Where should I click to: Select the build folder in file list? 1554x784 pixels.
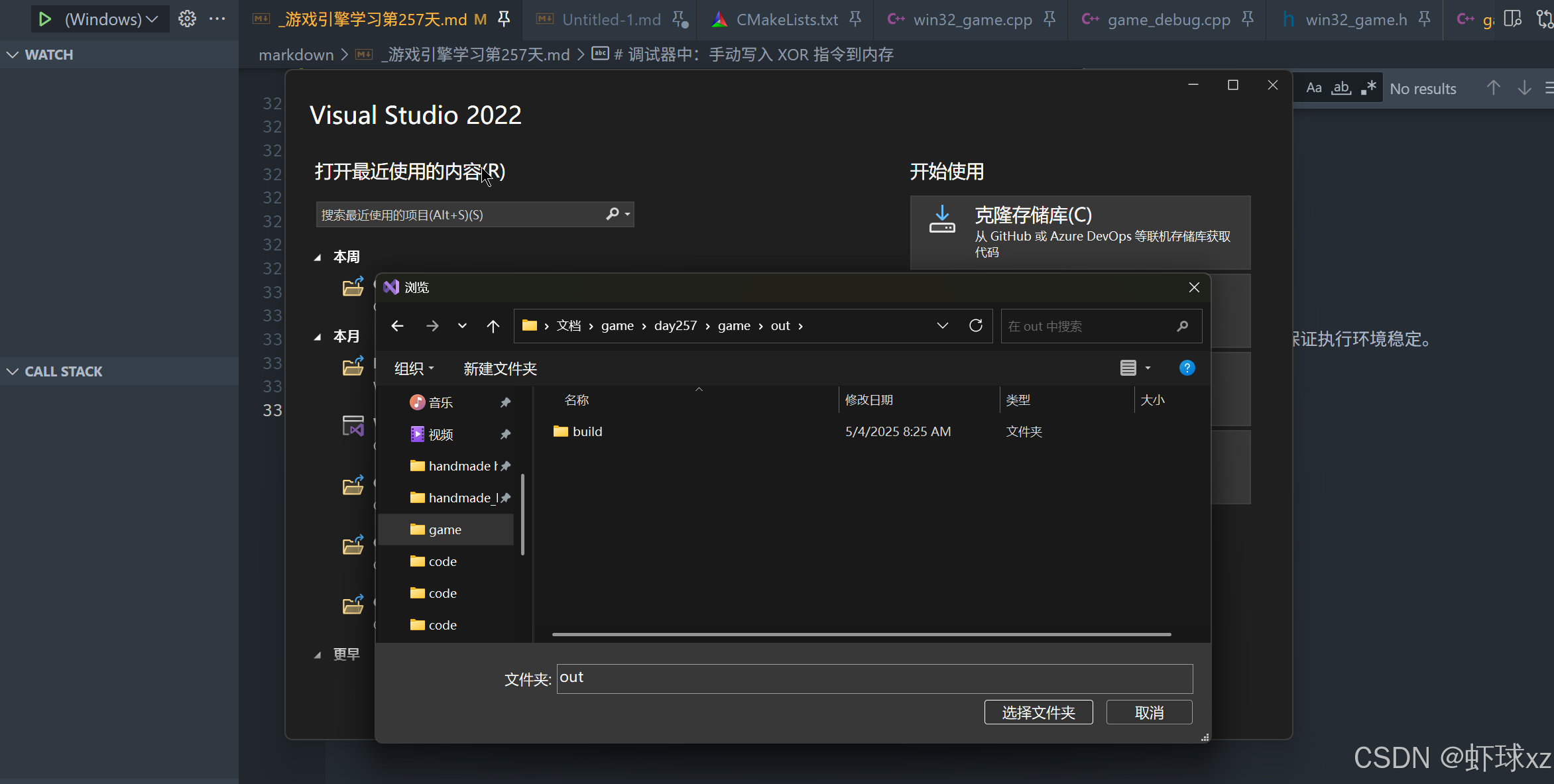pyautogui.click(x=587, y=431)
